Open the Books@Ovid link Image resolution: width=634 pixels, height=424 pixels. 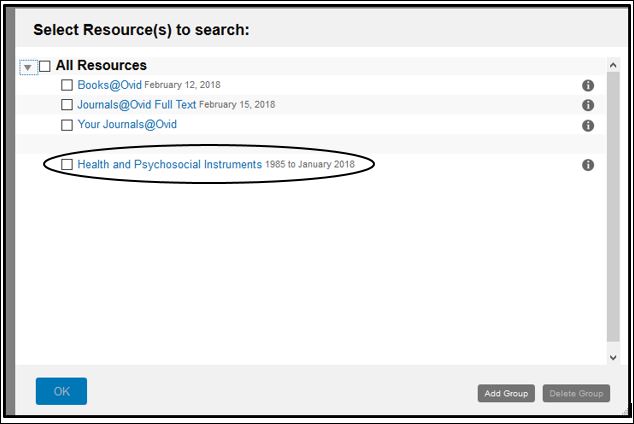pyautogui.click(x=109, y=85)
